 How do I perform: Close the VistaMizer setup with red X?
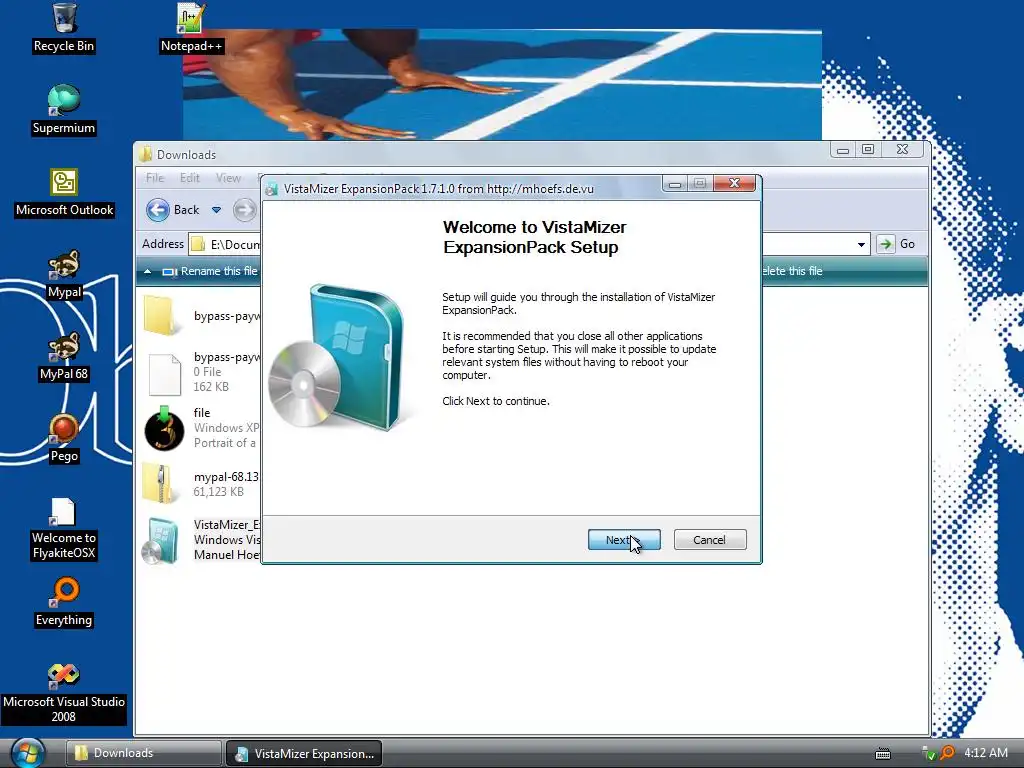pyautogui.click(x=734, y=184)
